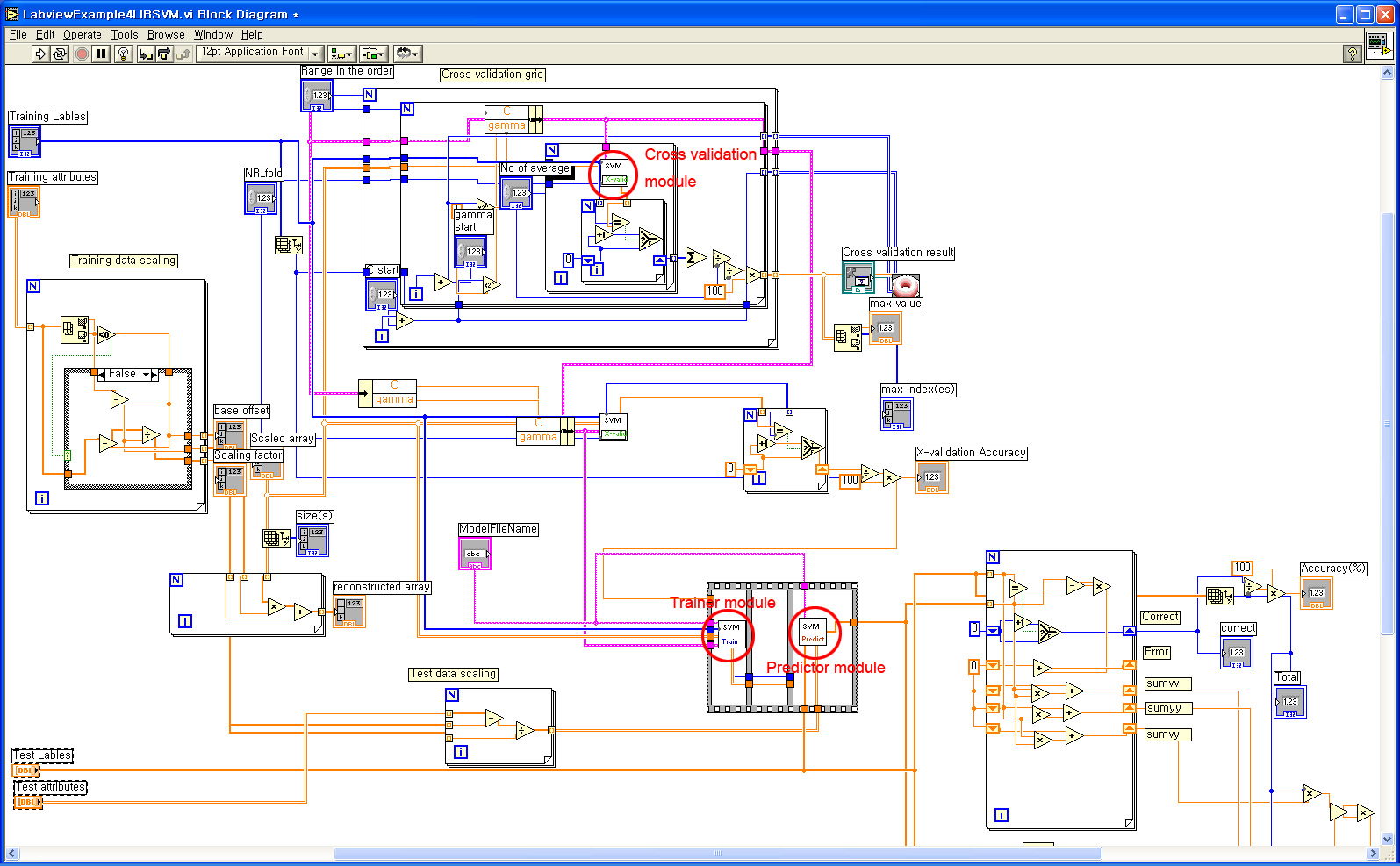Click the Pause button in toolbar
Screen dimensions: 1400x866
pos(101,54)
